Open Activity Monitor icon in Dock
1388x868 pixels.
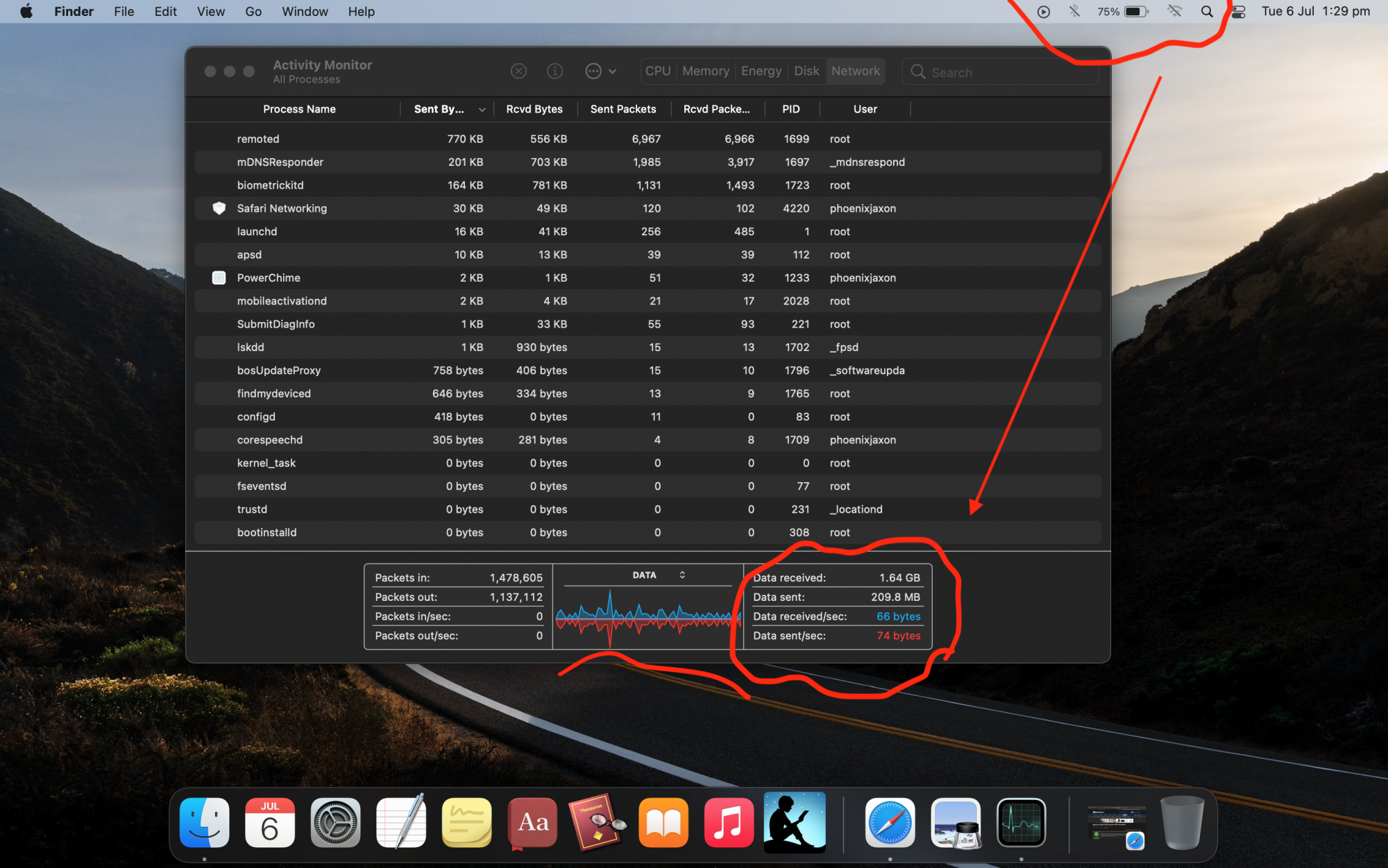1020,823
